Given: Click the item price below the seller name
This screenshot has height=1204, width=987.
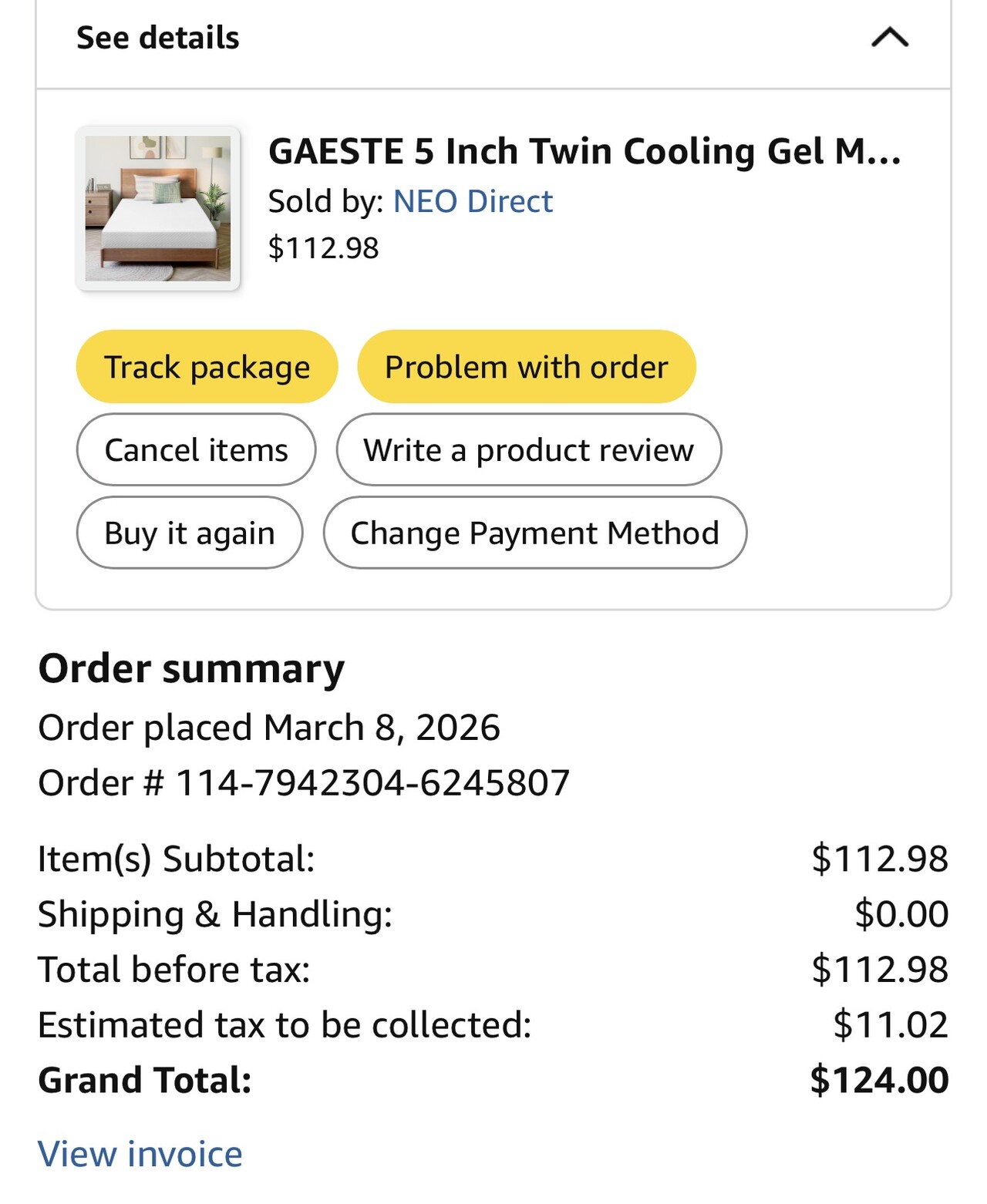Looking at the screenshot, I should (323, 248).
